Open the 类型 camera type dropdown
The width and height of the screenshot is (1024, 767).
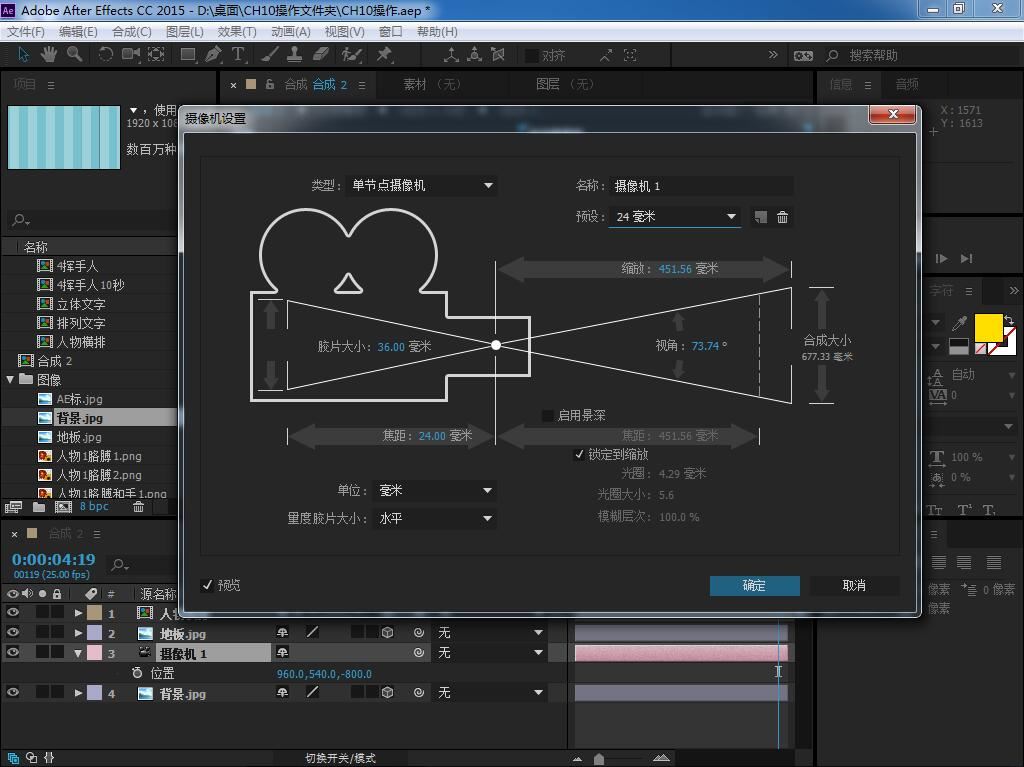tap(422, 186)
